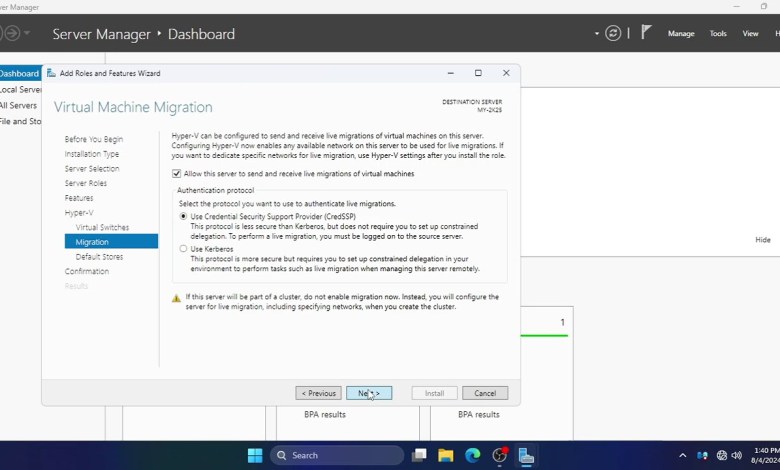Minimize the Add Roles and Features Wizard
The height and width of the screenshot is (470, 780).
coord(451,73)
